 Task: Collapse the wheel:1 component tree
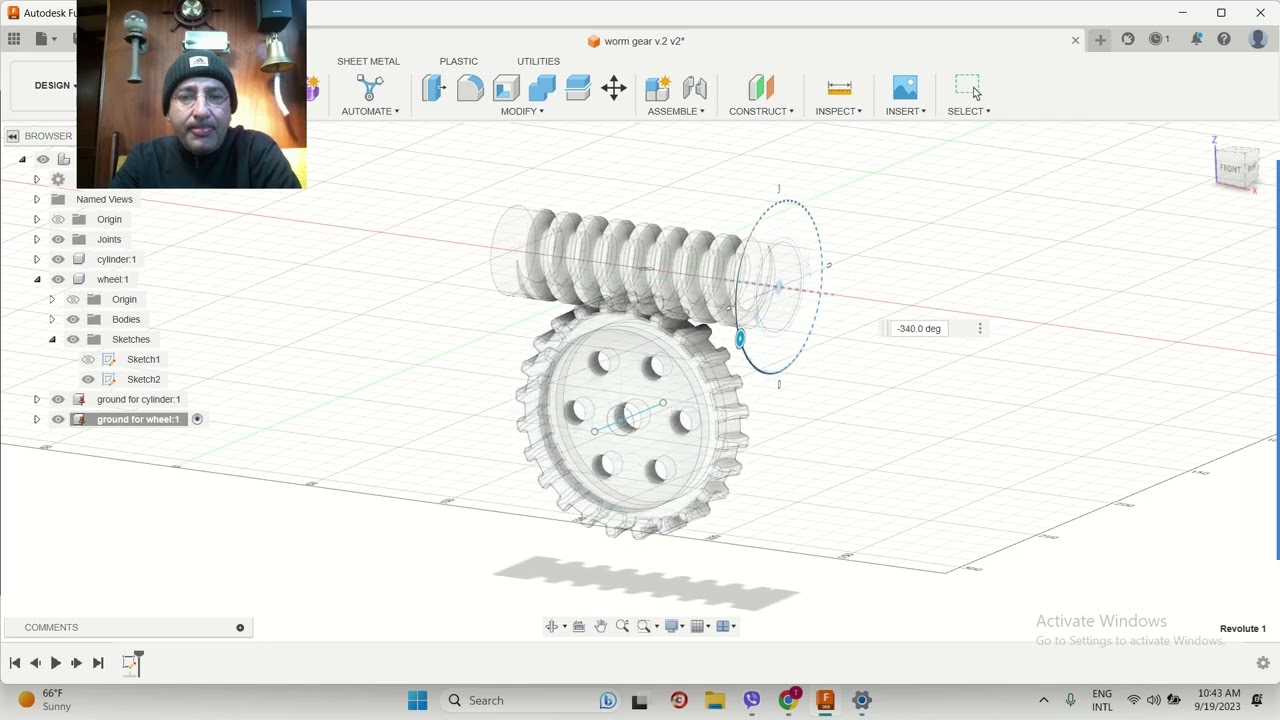(37, 279)
